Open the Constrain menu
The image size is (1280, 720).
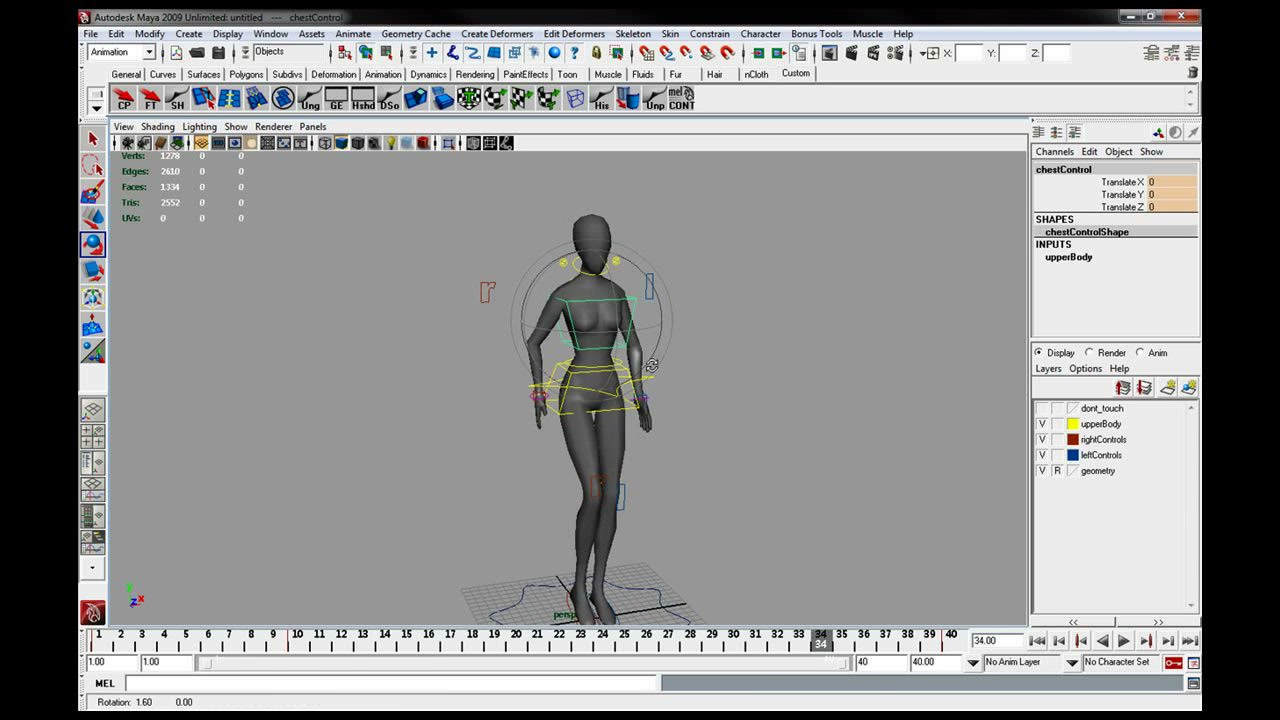[x=710, y=34]
